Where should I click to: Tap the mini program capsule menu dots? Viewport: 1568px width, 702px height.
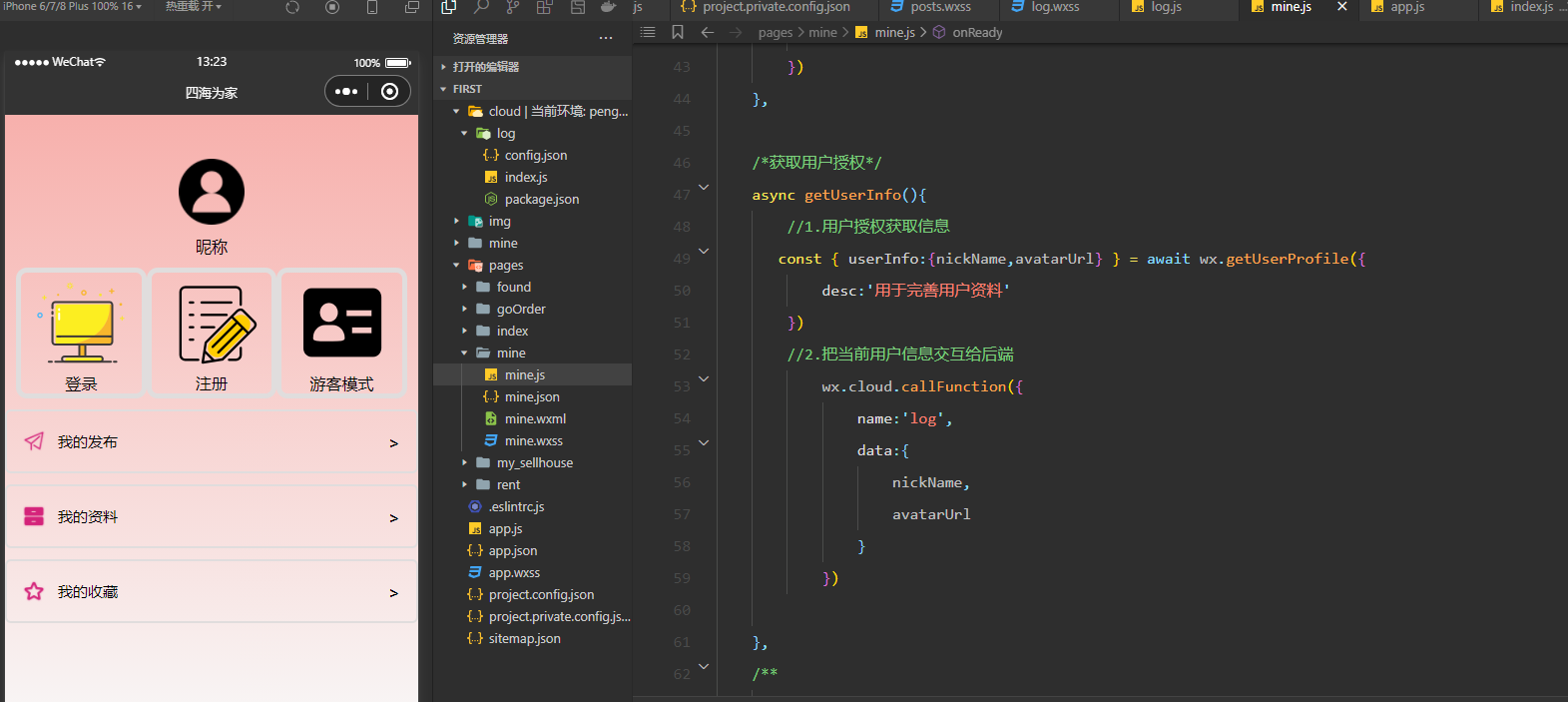click(346, 92)
